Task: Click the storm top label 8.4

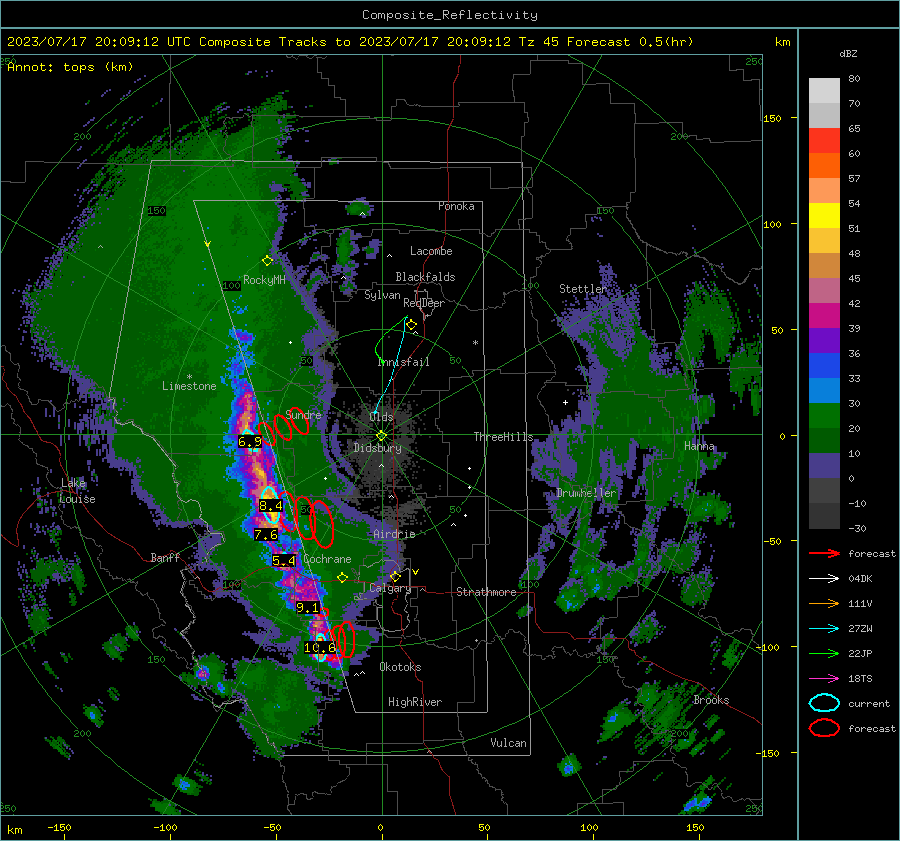Action: click(270, 506)
